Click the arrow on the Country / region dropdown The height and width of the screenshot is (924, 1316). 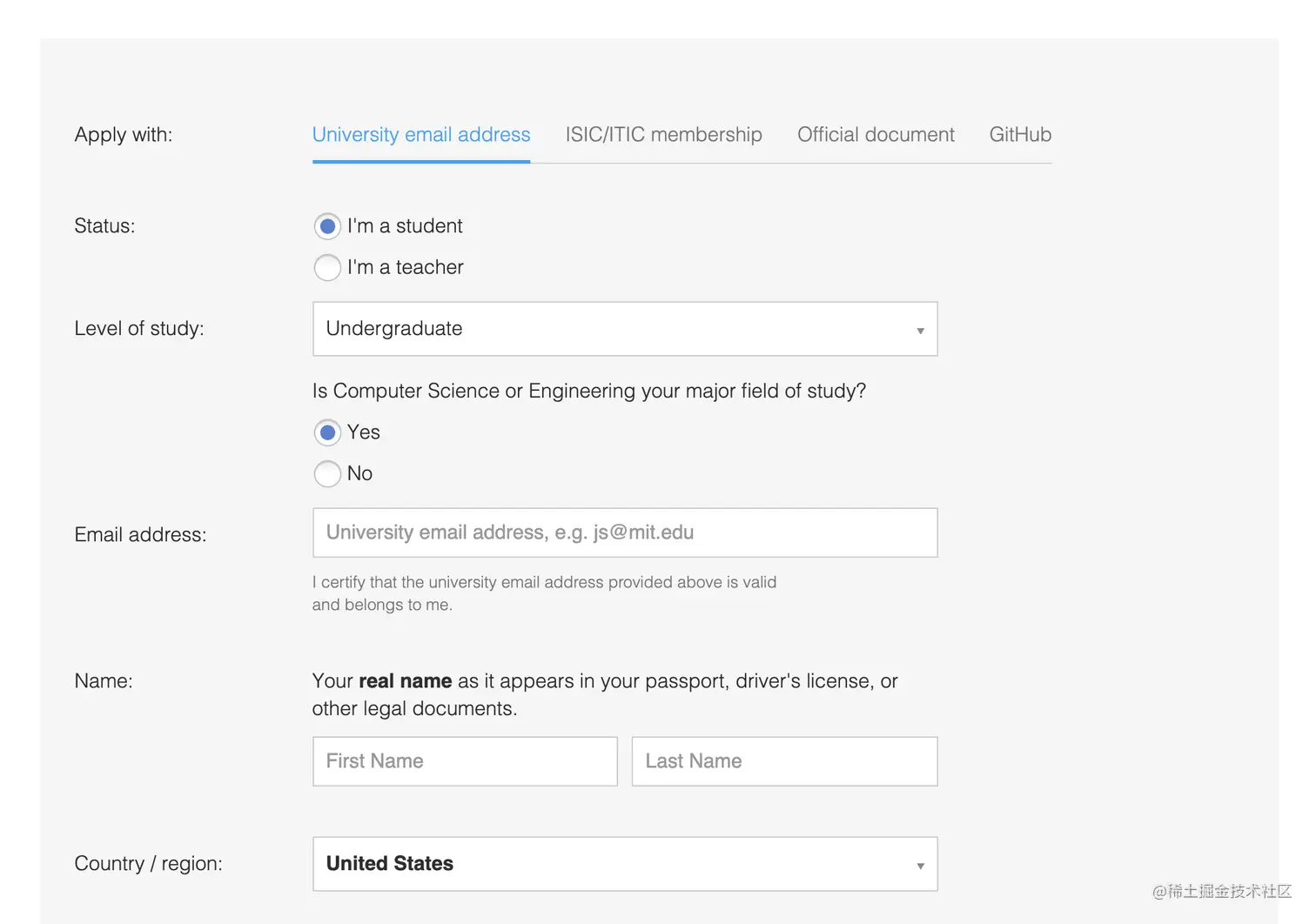click(x=920, y=866)
